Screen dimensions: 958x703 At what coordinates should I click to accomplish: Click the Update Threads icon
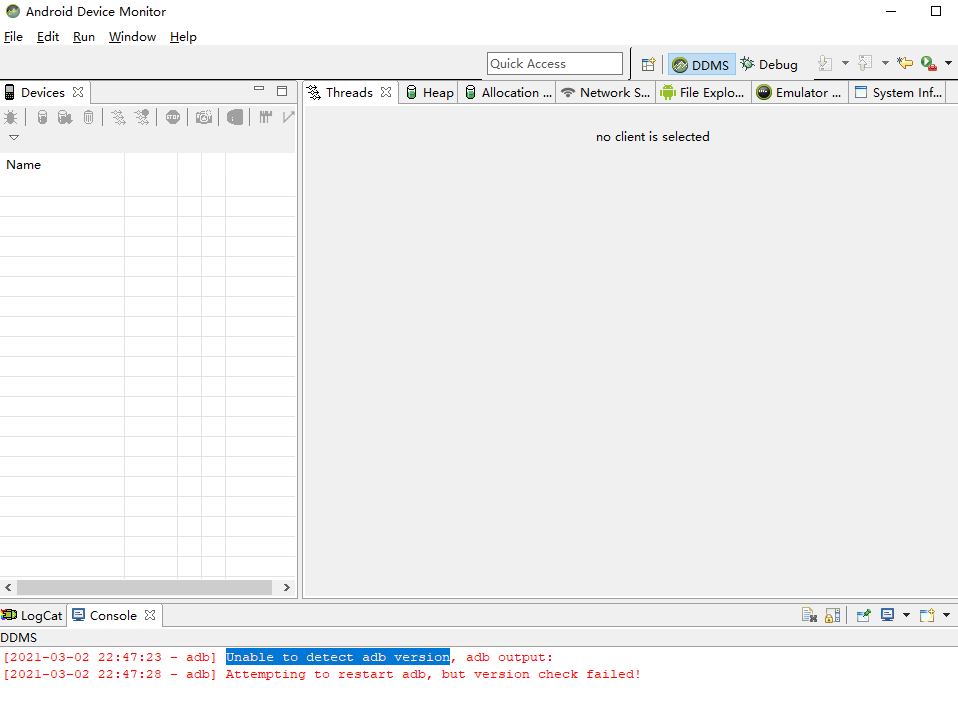(119, 117)
